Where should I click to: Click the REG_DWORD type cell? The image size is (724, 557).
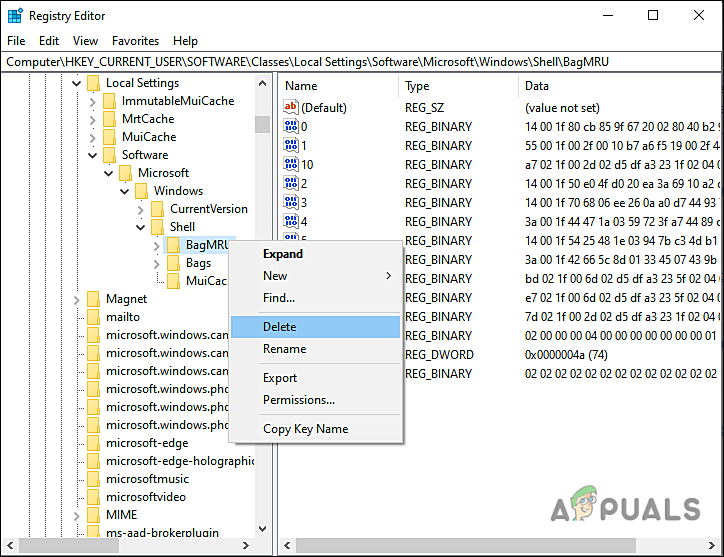pos(439,355)
